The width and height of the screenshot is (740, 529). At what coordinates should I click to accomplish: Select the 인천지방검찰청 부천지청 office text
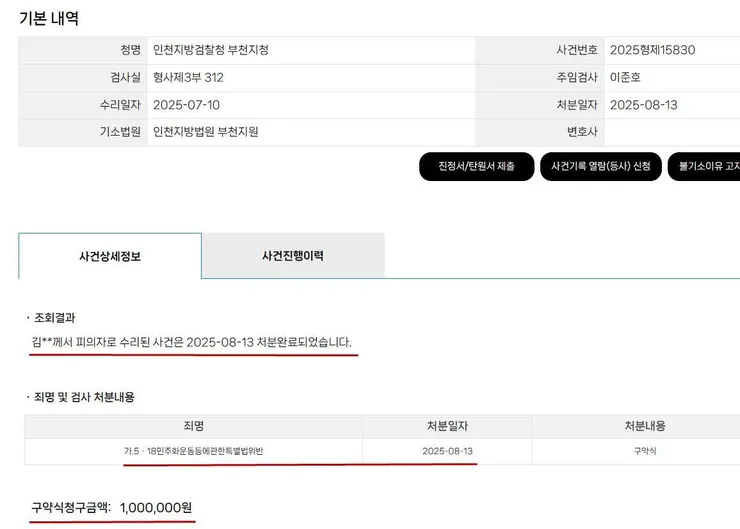pyautogui.click(x=211, y=50)
